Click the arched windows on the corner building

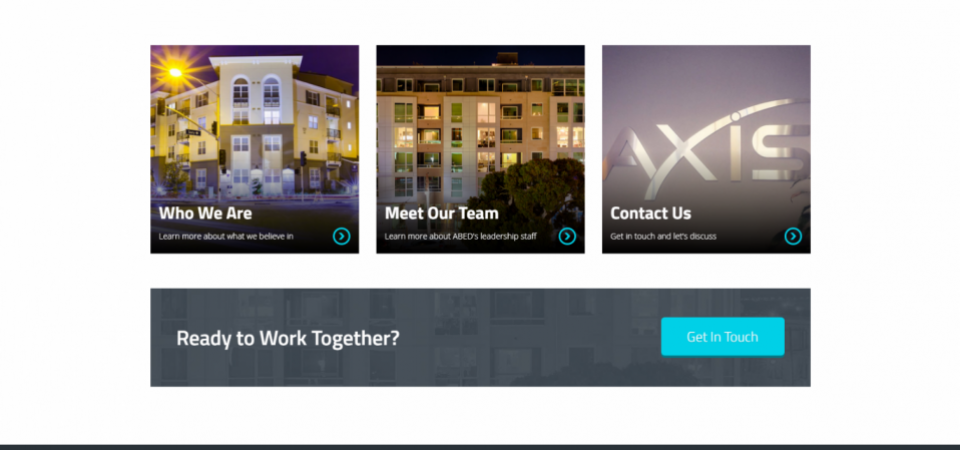coord(255,92)
